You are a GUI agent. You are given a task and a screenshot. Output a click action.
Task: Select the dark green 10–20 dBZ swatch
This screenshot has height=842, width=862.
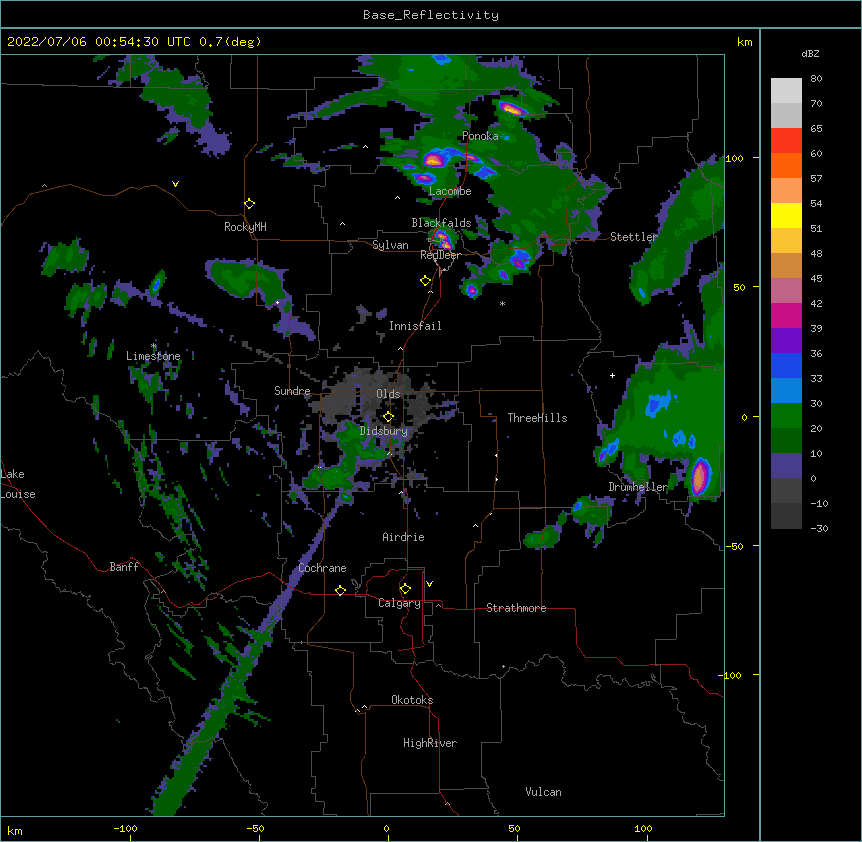[786, 440]
